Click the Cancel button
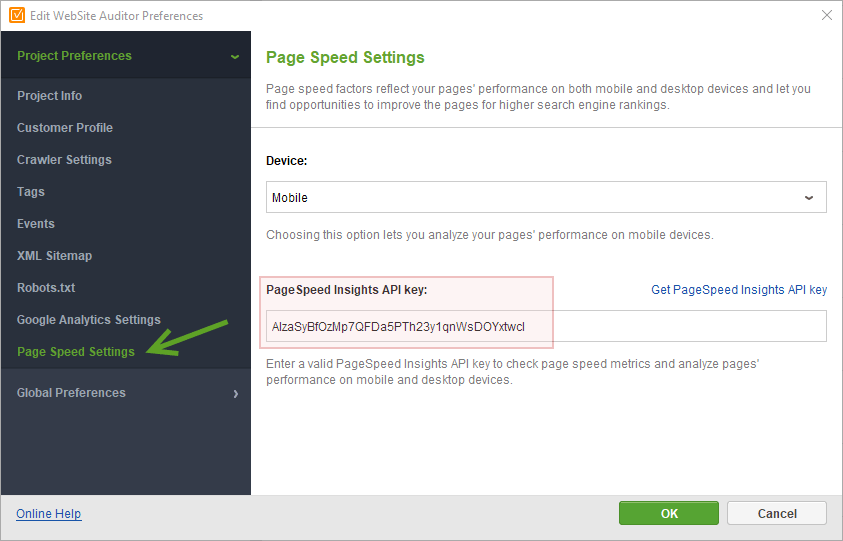 pos(777,513)
